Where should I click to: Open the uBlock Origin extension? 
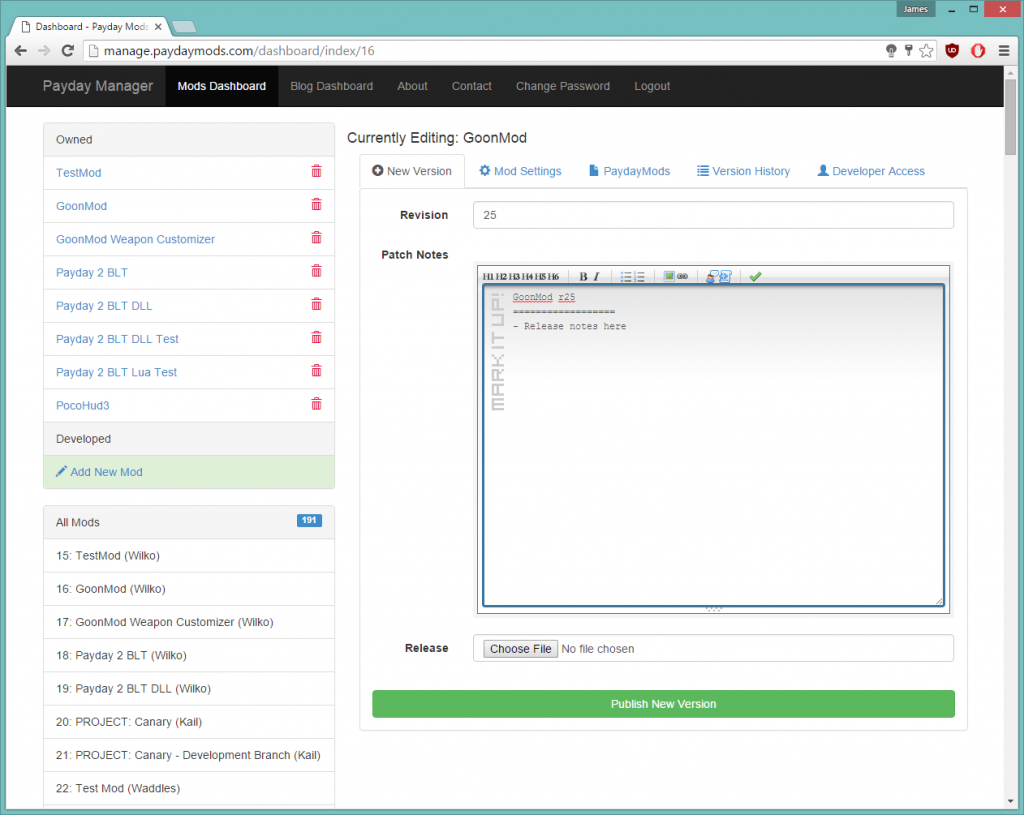(952, 51)
